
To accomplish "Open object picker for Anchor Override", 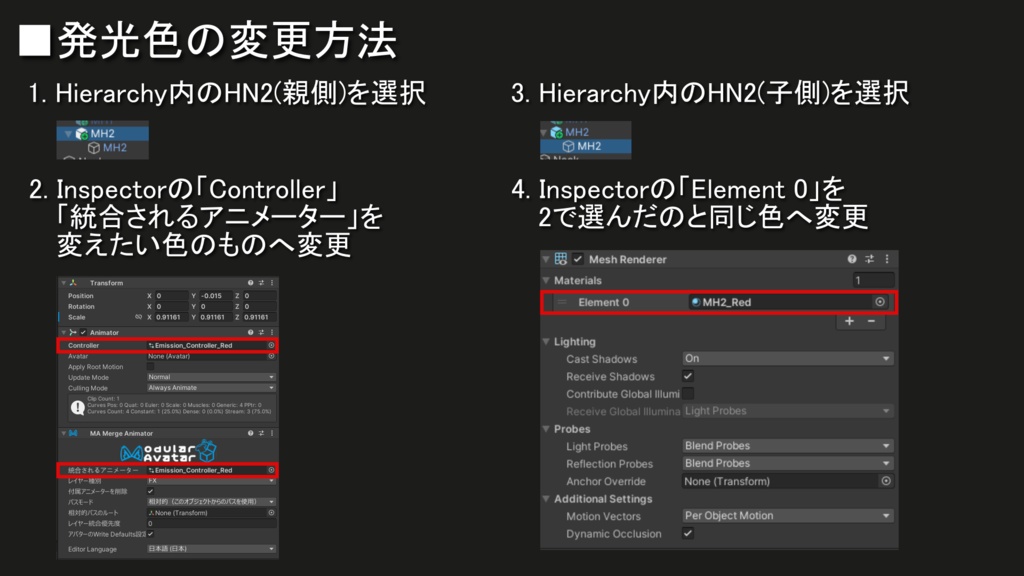I will (886, 481).
